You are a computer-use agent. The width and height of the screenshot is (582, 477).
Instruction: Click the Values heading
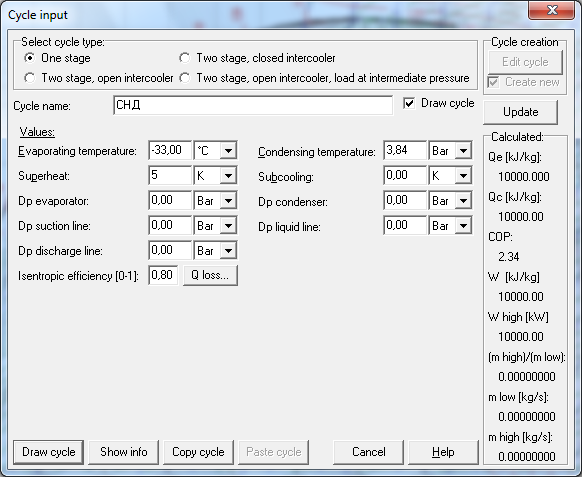coord(37,132)
